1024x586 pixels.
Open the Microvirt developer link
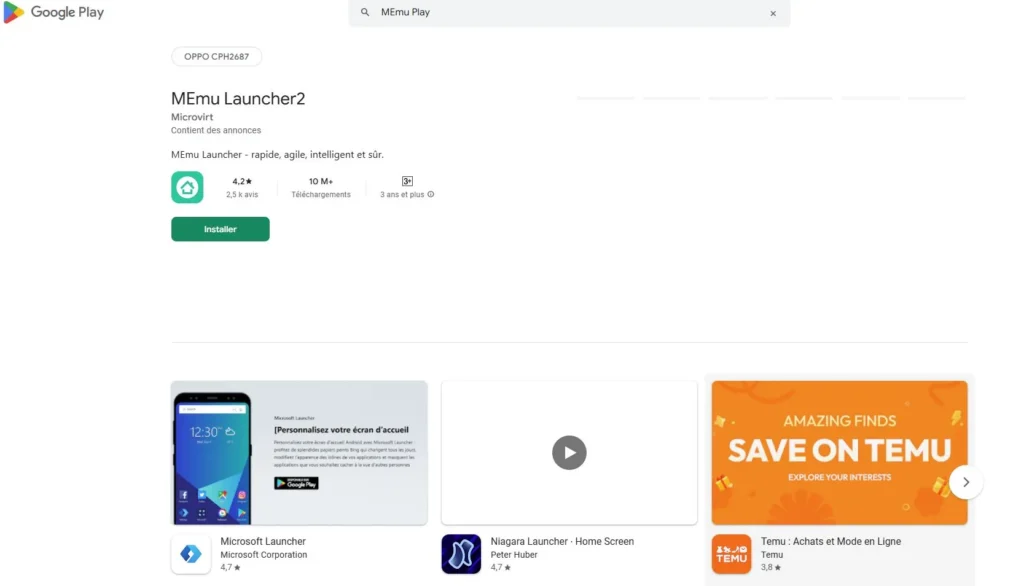192,117
